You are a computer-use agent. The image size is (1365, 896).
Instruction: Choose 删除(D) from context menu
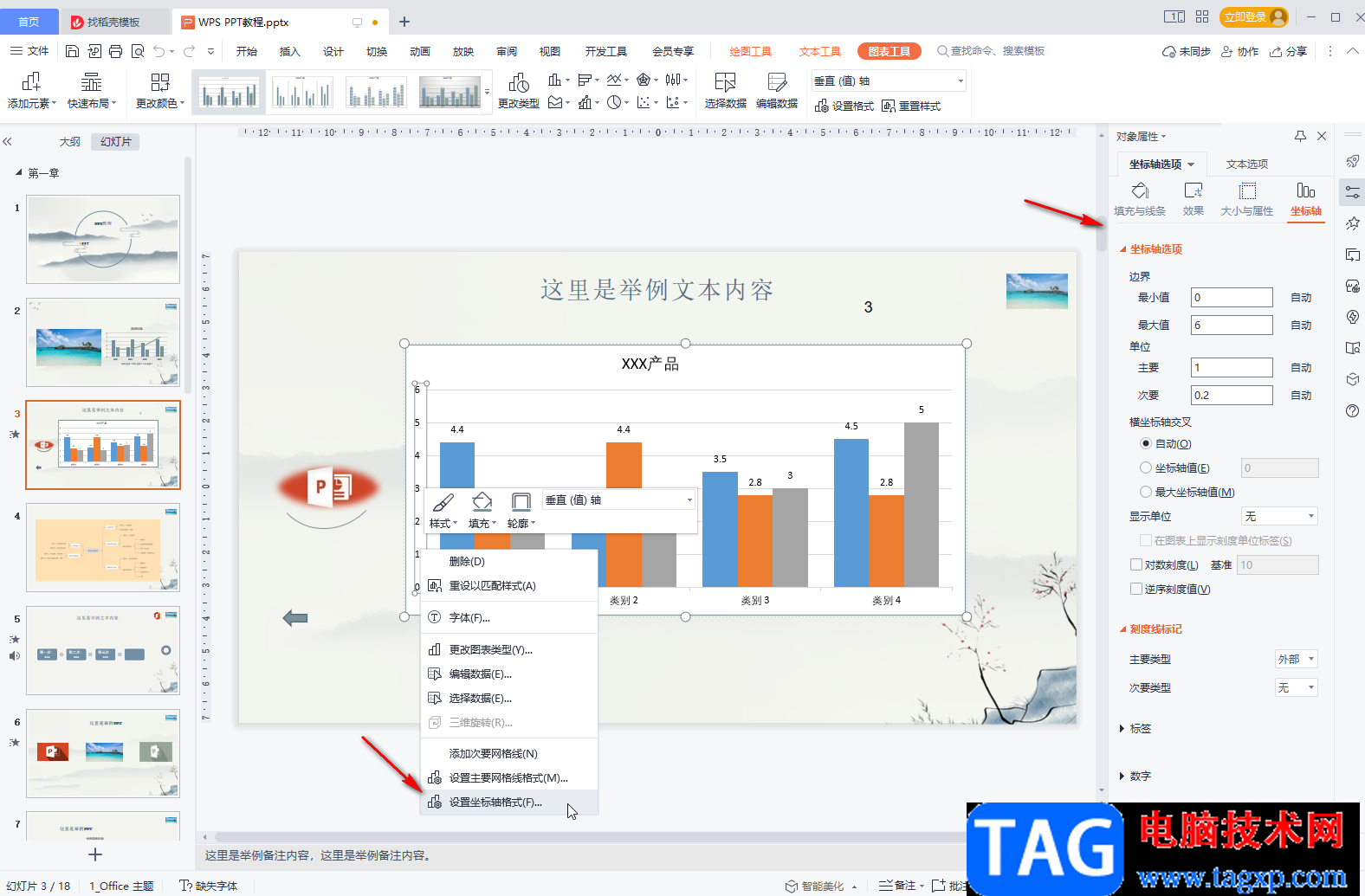coord(509,561)
